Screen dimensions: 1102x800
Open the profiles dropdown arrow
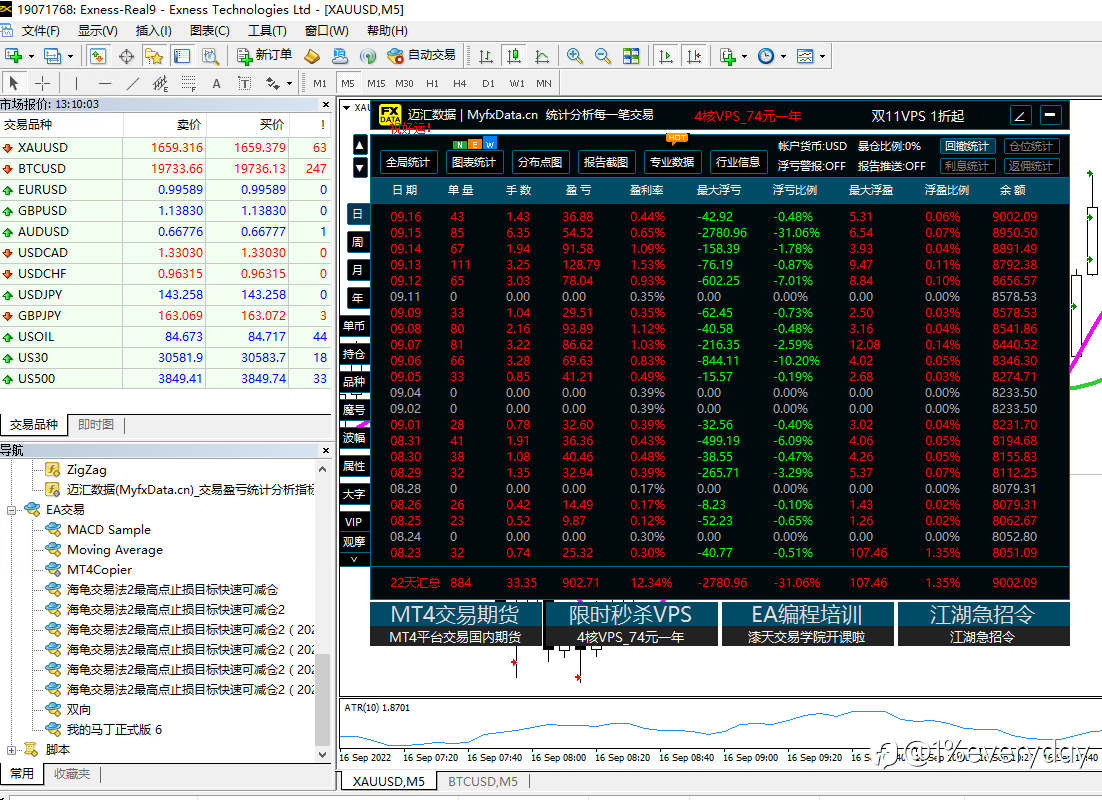coord(70,56)
